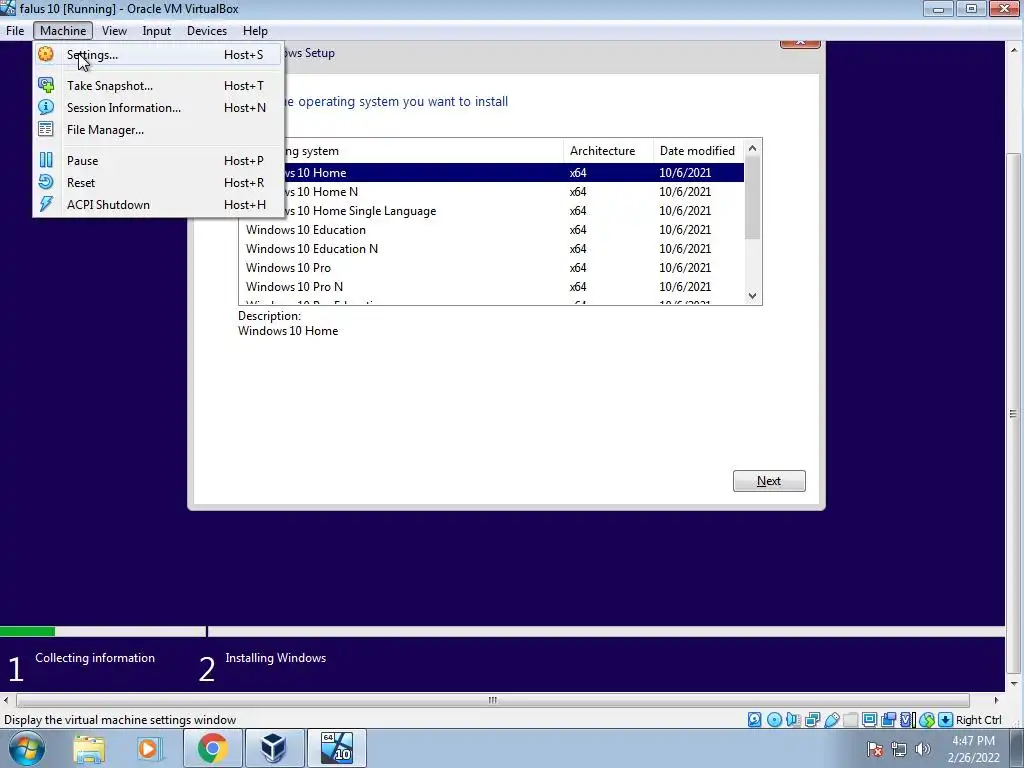
Task: Click the taskbar clock showing 4:47 PM
Action: pyautogui.click(x=973, y=749)
